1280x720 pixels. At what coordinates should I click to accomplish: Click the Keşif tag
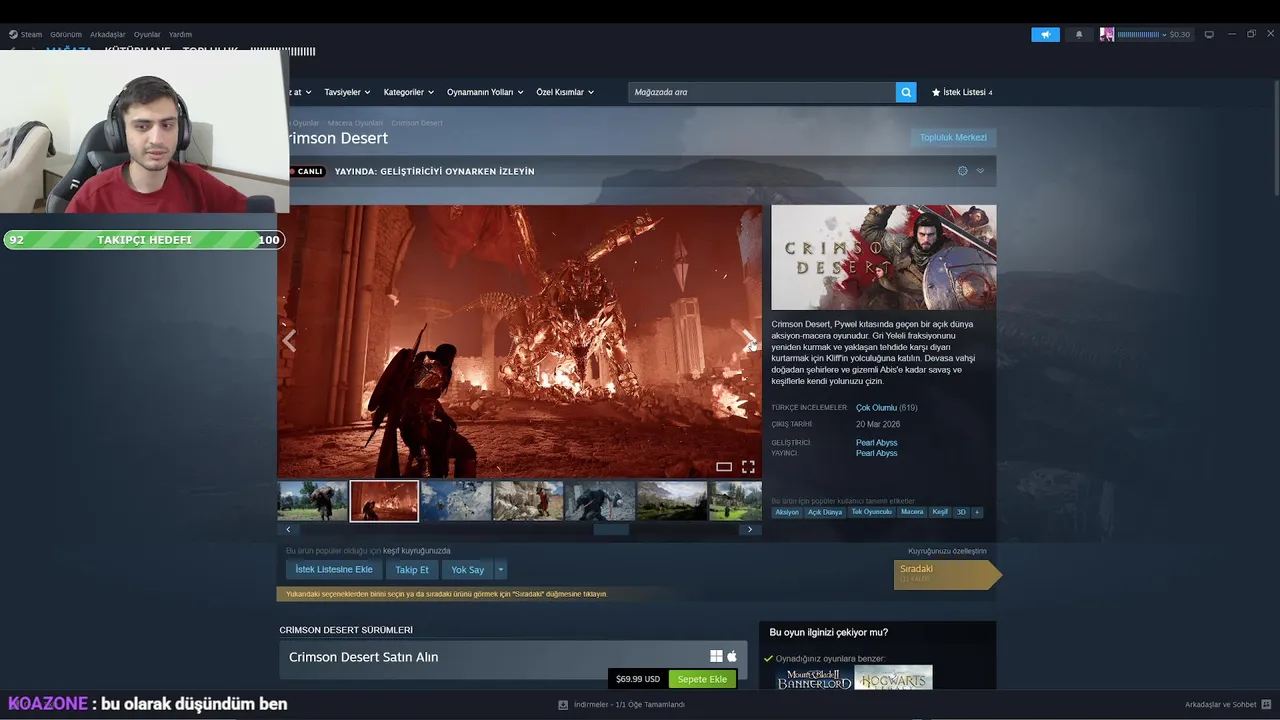pyautogui.click(x=940, y=512)
